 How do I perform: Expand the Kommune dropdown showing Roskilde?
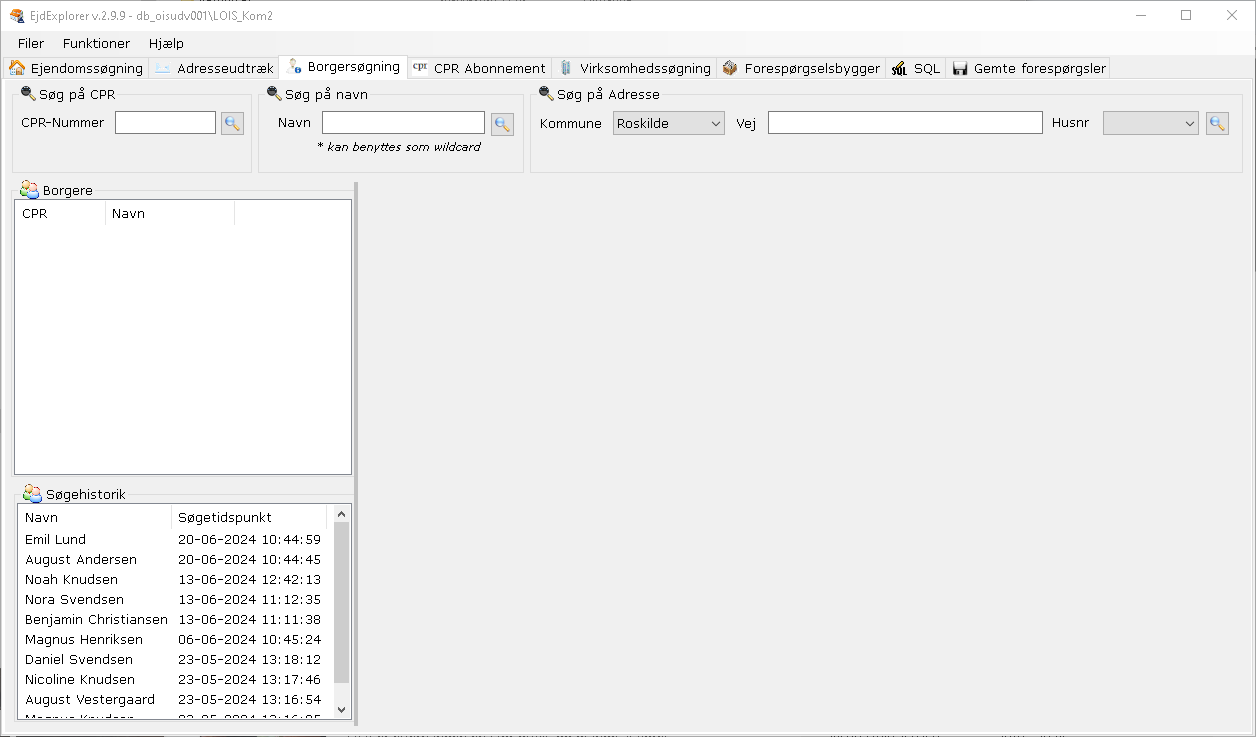click(x=668, y=124)
